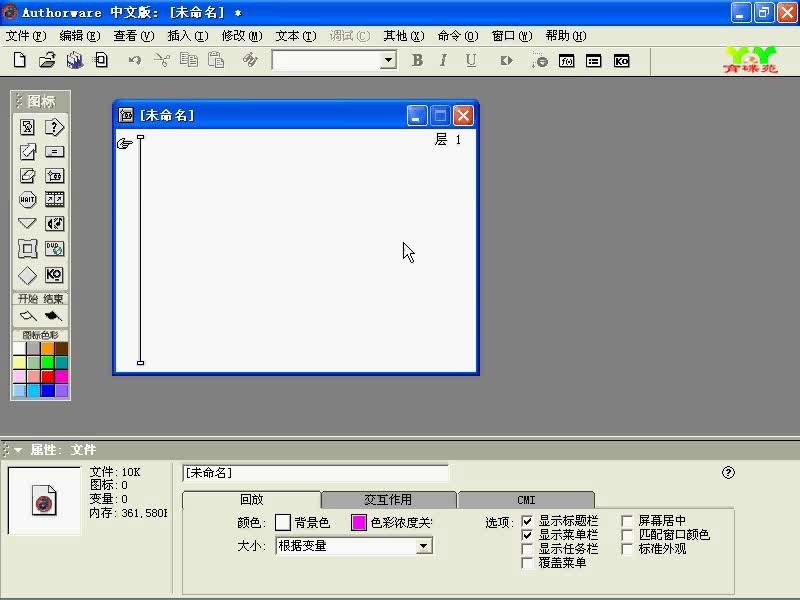Click the Open file toolbar icon
800x600 pixels.
pyautogui.click(x=47, y=60)
